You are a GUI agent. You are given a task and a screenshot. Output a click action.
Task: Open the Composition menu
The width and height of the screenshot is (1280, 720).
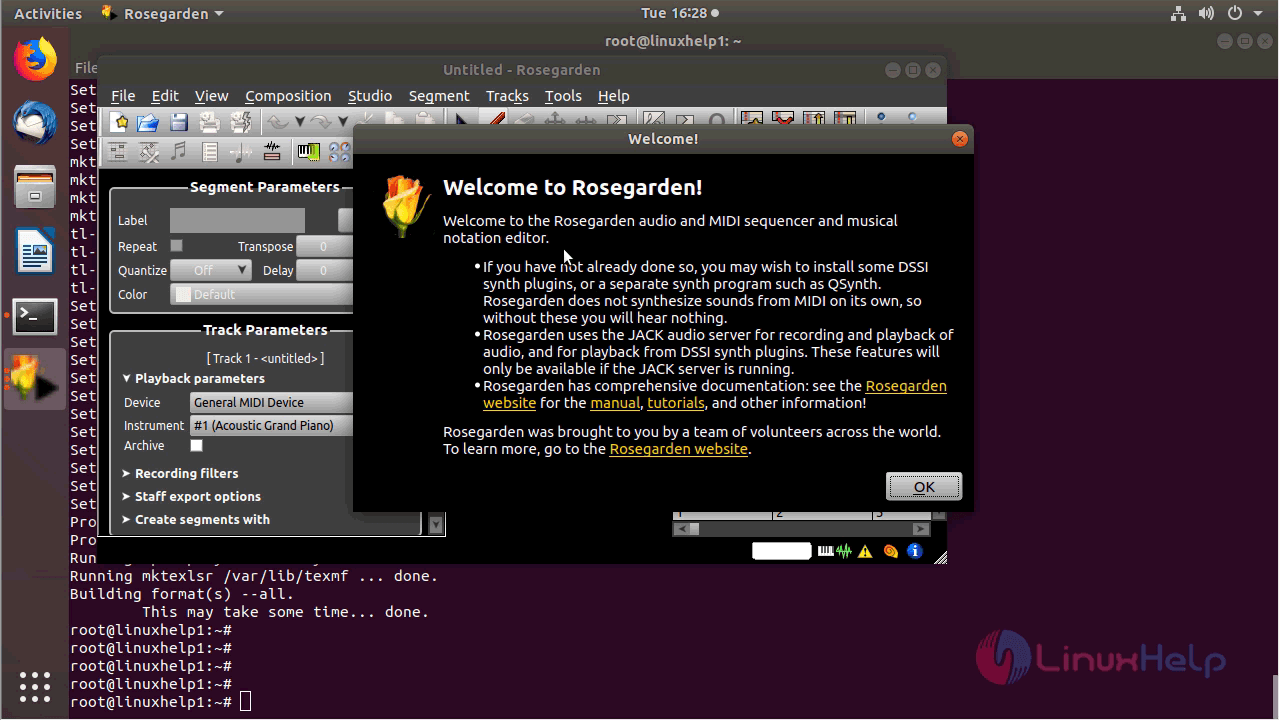[x=288, y=96]
